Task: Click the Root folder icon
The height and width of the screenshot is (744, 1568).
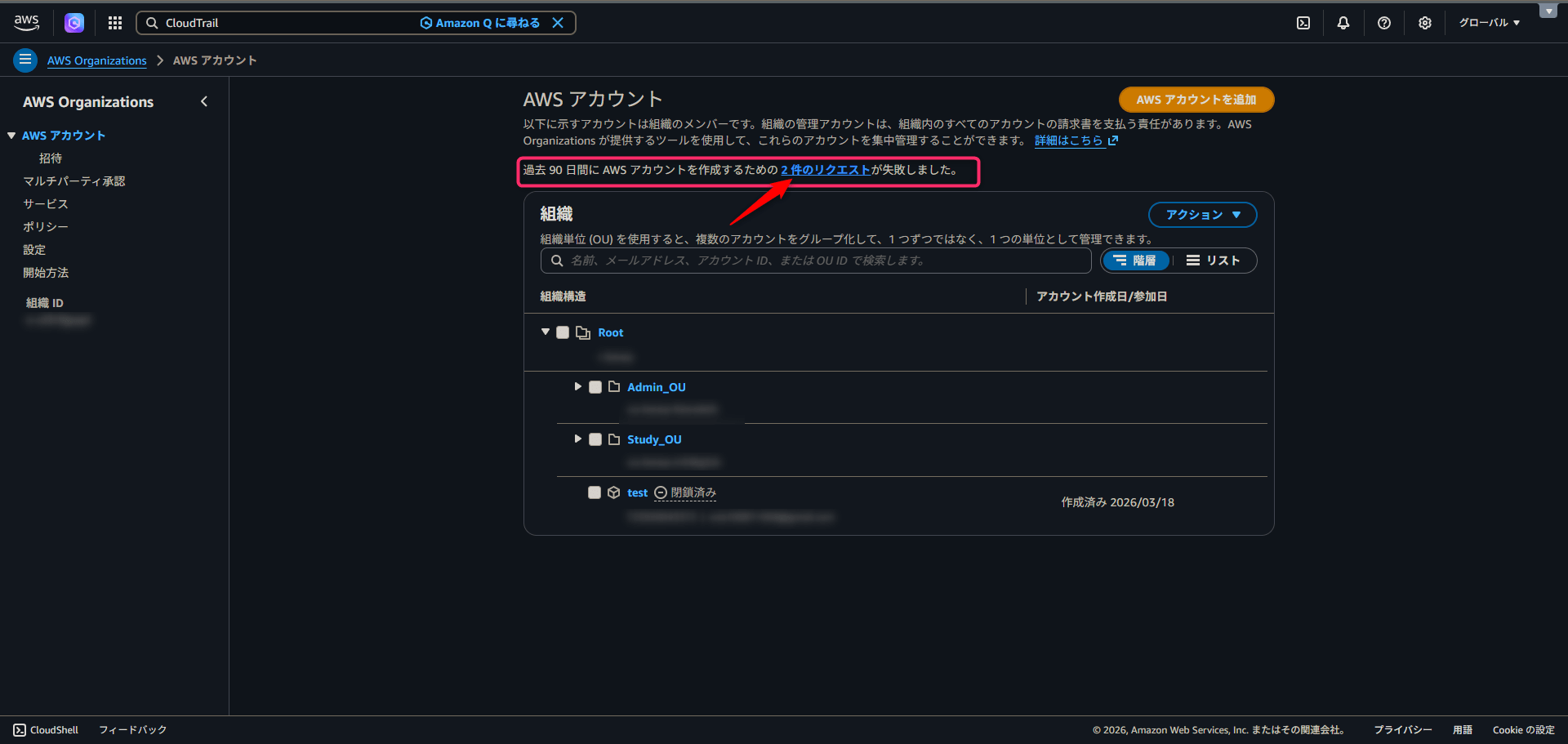Action: coord(583,332)
